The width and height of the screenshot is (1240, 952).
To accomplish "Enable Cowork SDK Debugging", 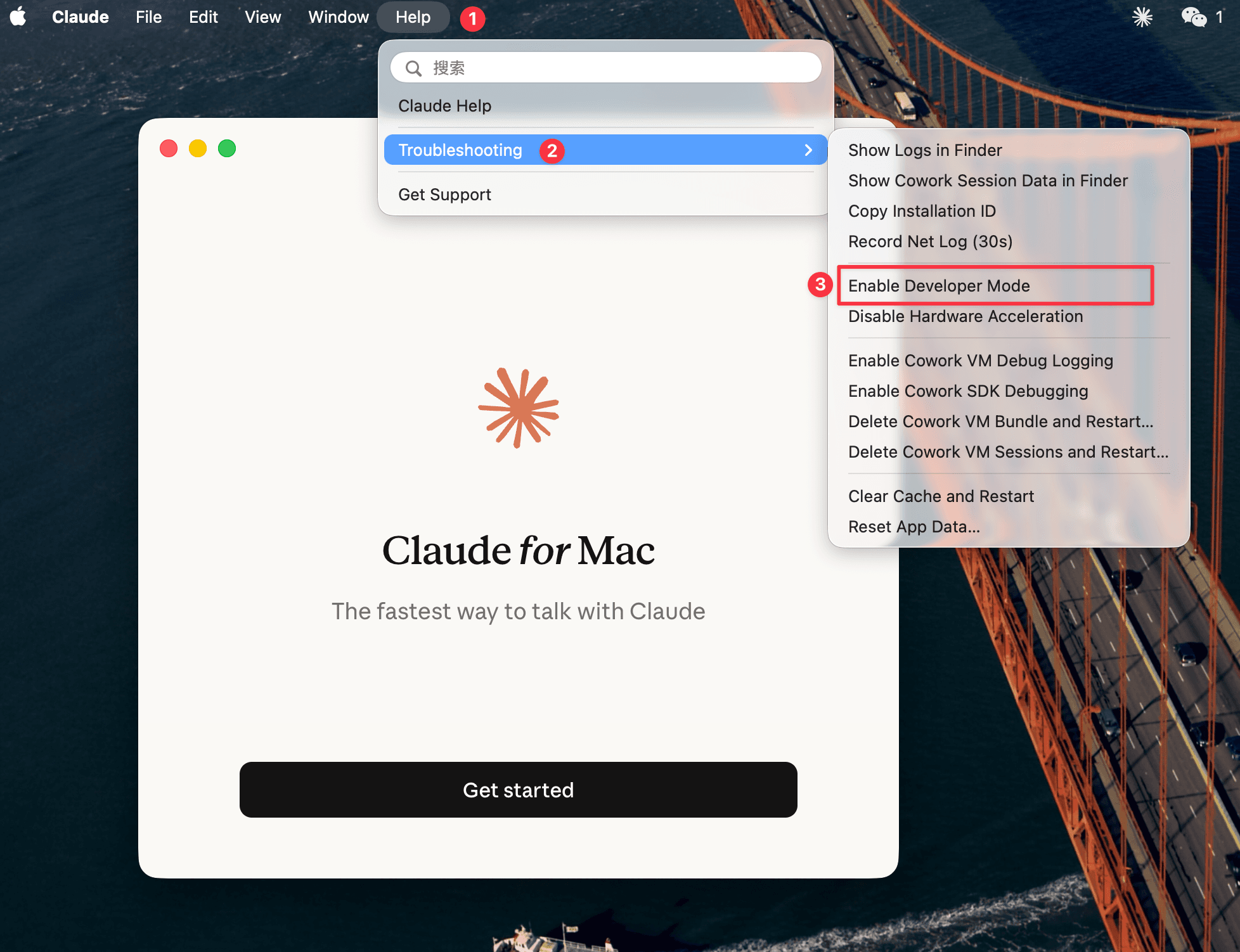I will (x=967, y=391).
